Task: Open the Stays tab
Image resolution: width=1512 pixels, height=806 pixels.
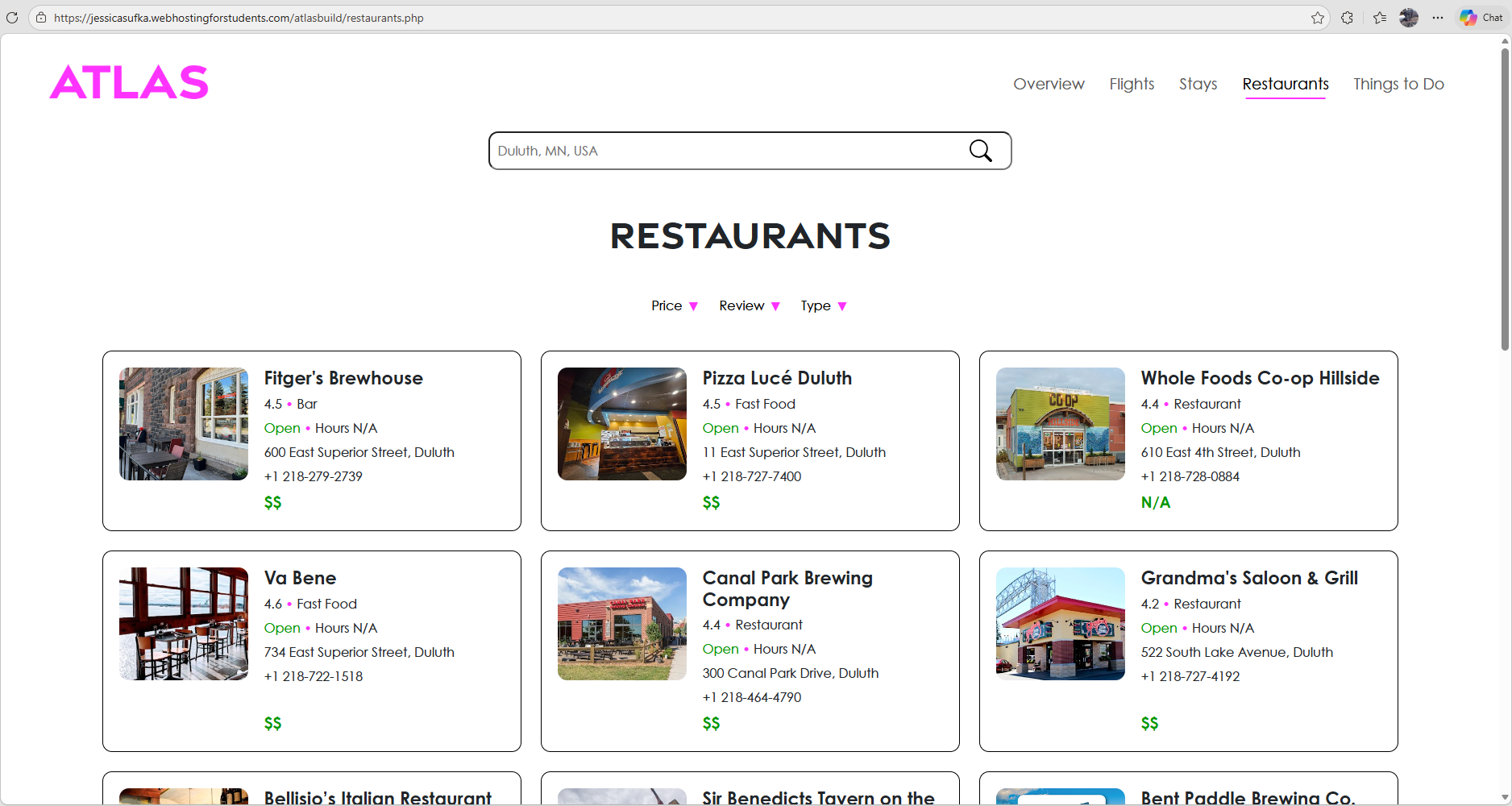Action: coord(1198,84)
